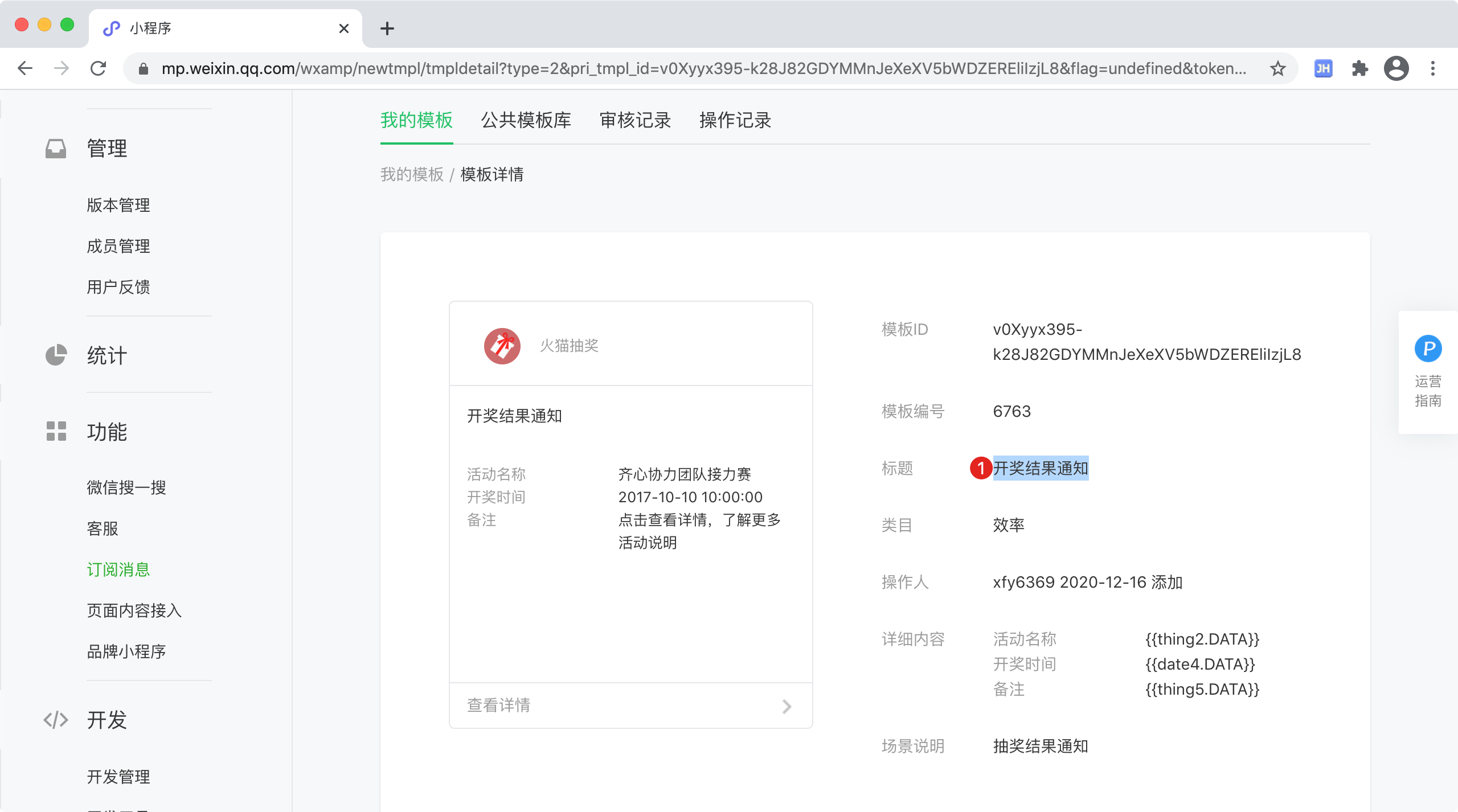
Task: Open 版本管理 in sidebar
Action: pyautogui.click(x=118, y=205)
